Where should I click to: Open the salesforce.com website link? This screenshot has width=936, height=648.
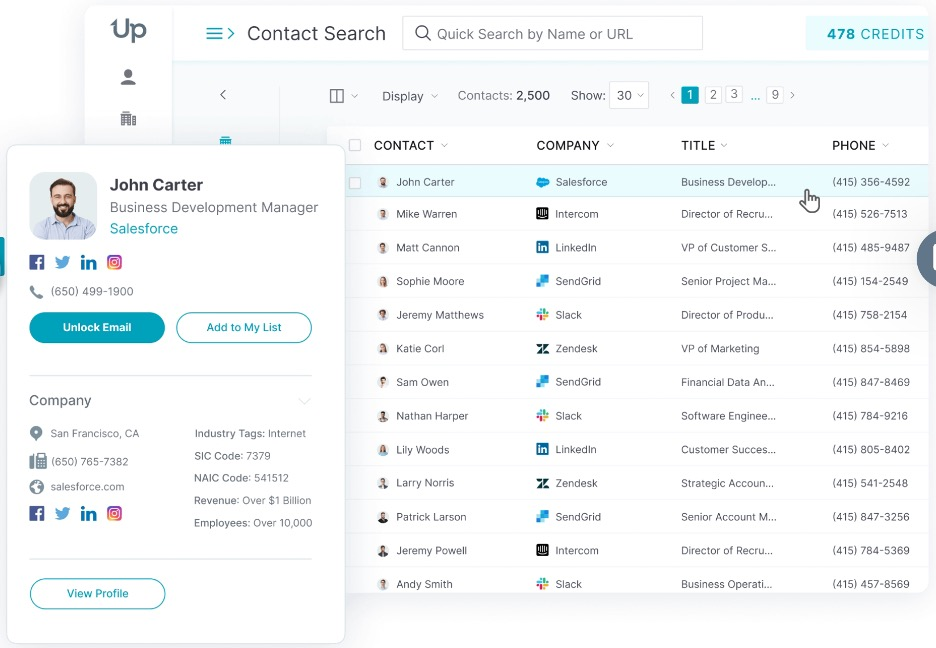click(87, 487)
